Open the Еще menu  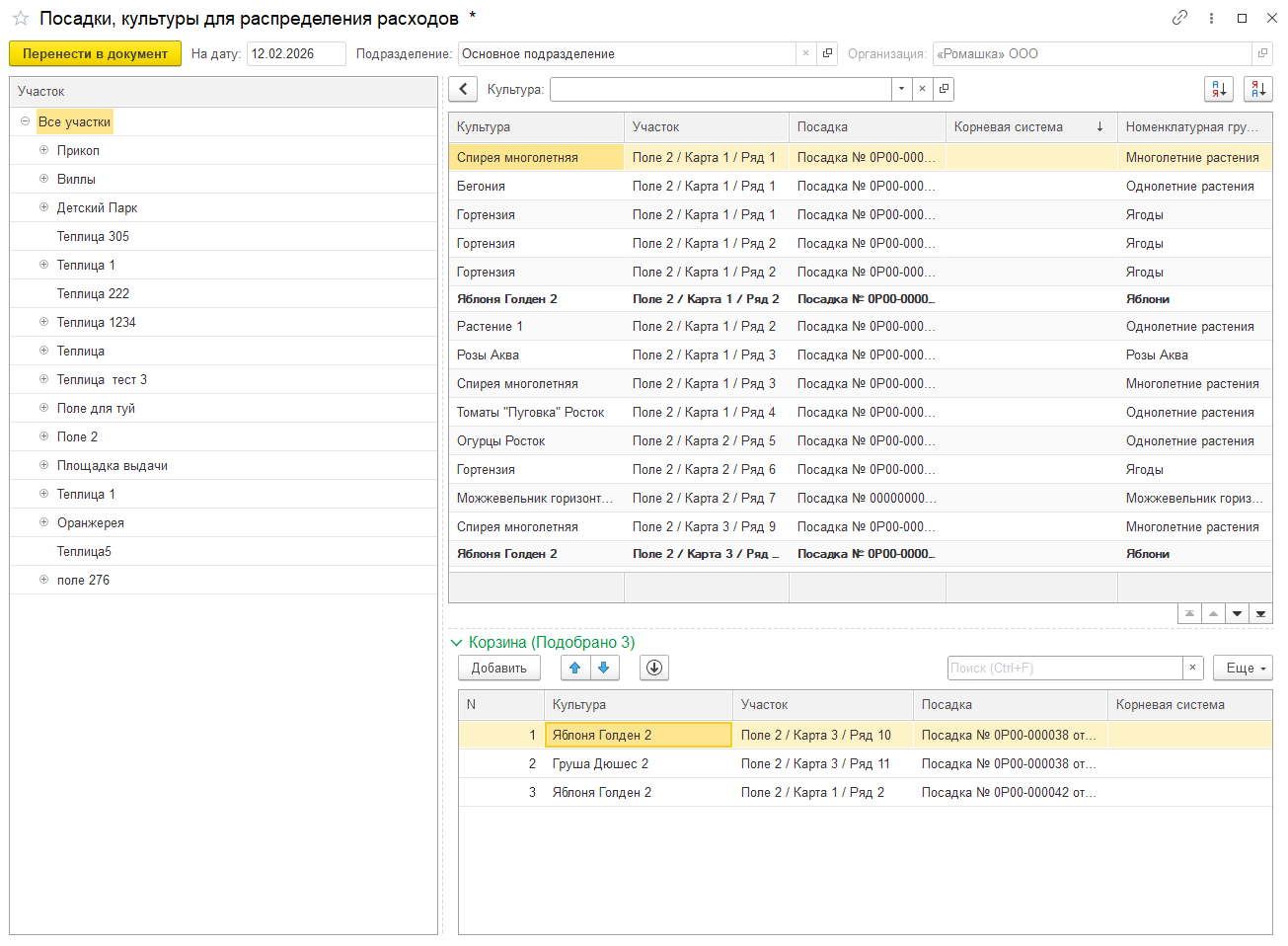coord(1243,669)
